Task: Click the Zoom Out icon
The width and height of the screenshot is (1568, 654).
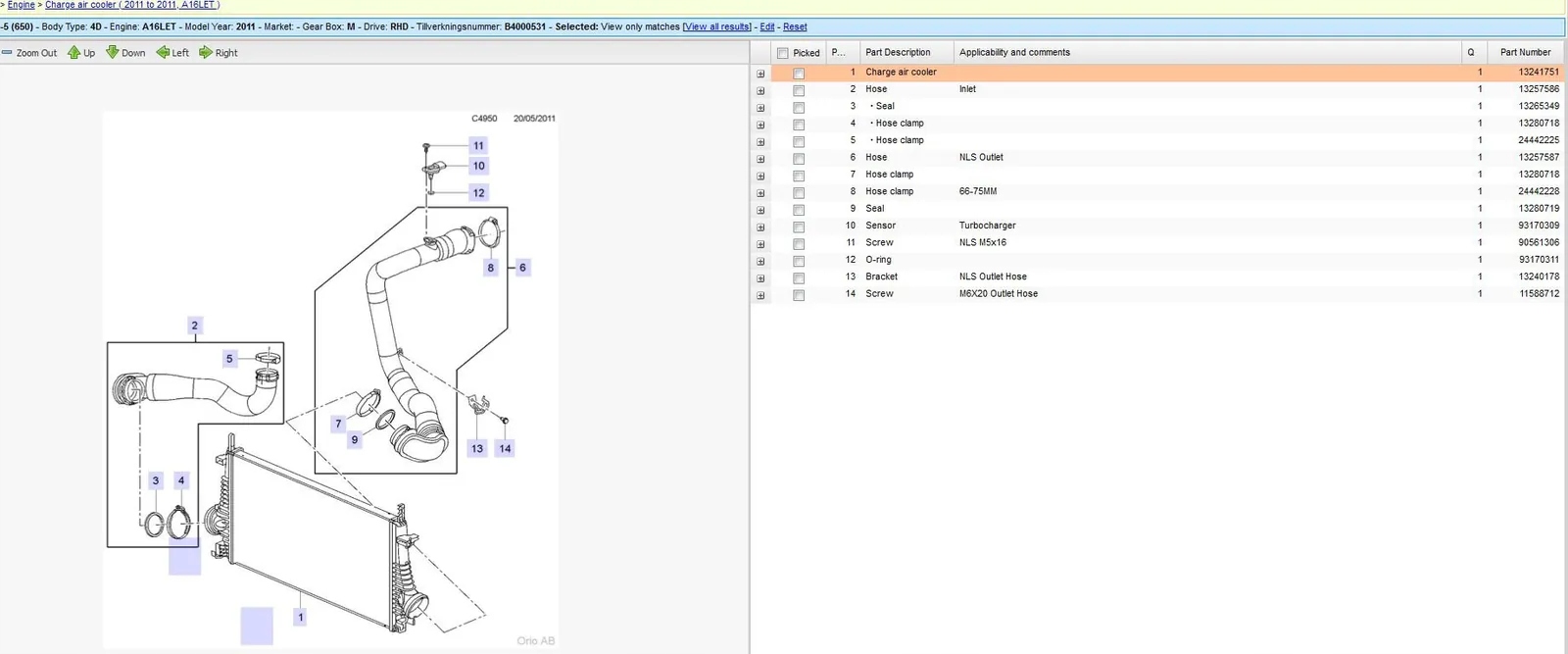Action: pos(7,53)
